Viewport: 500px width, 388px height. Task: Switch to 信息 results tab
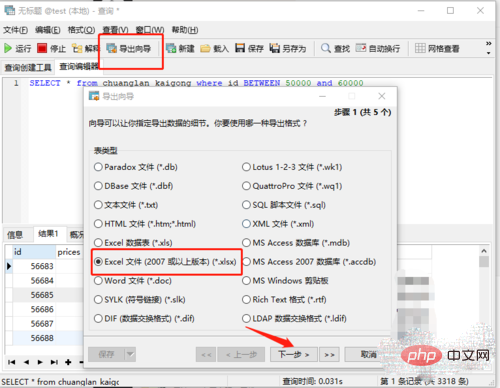pyautogui.click(x=15, y=235)
